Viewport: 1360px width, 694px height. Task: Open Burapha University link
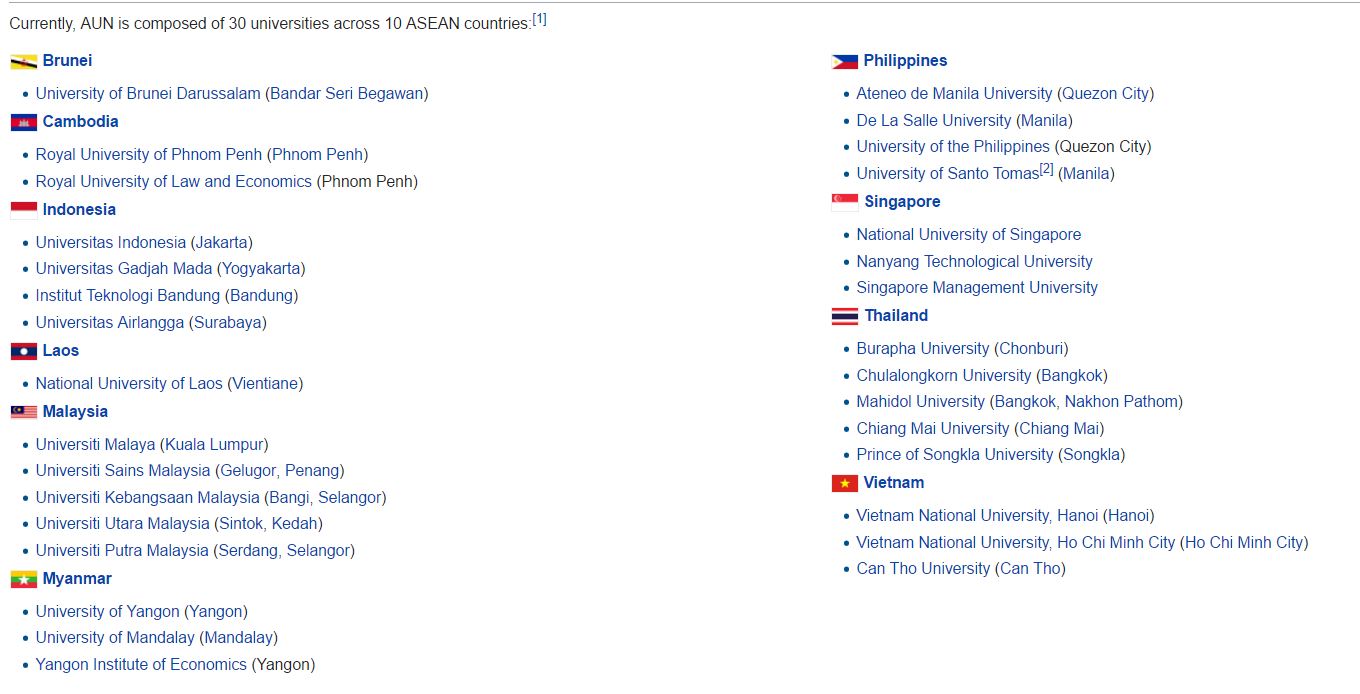click(x=923, y=349)
